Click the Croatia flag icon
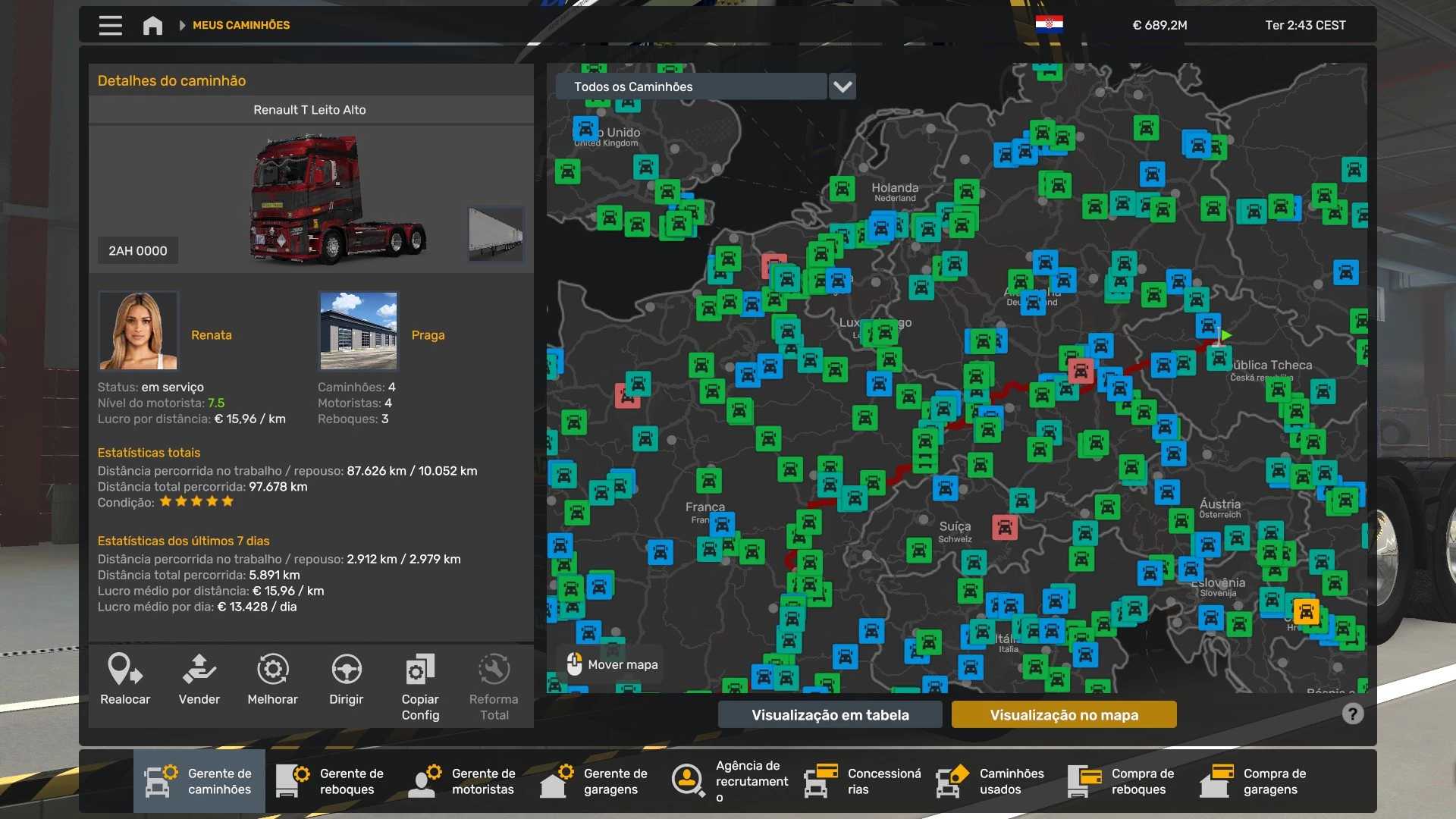The height and width of the screenshot is (819, 1456). (1049, 25)
